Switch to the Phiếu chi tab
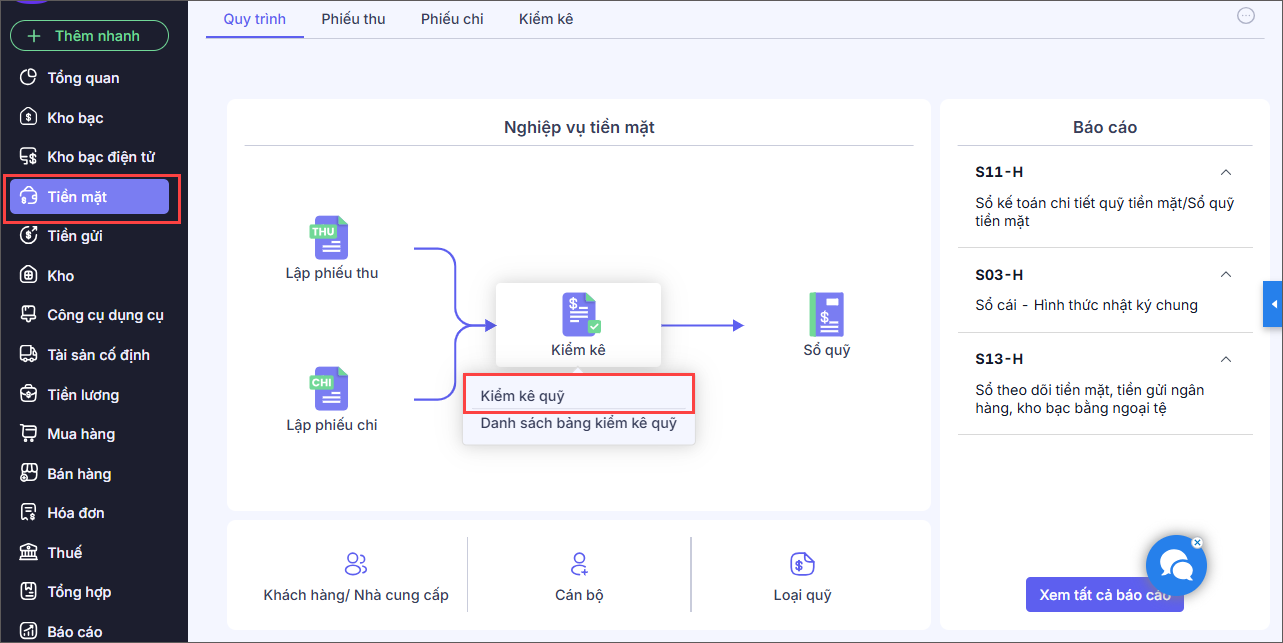The image size is (1283, 643). [x=452, y=19]
